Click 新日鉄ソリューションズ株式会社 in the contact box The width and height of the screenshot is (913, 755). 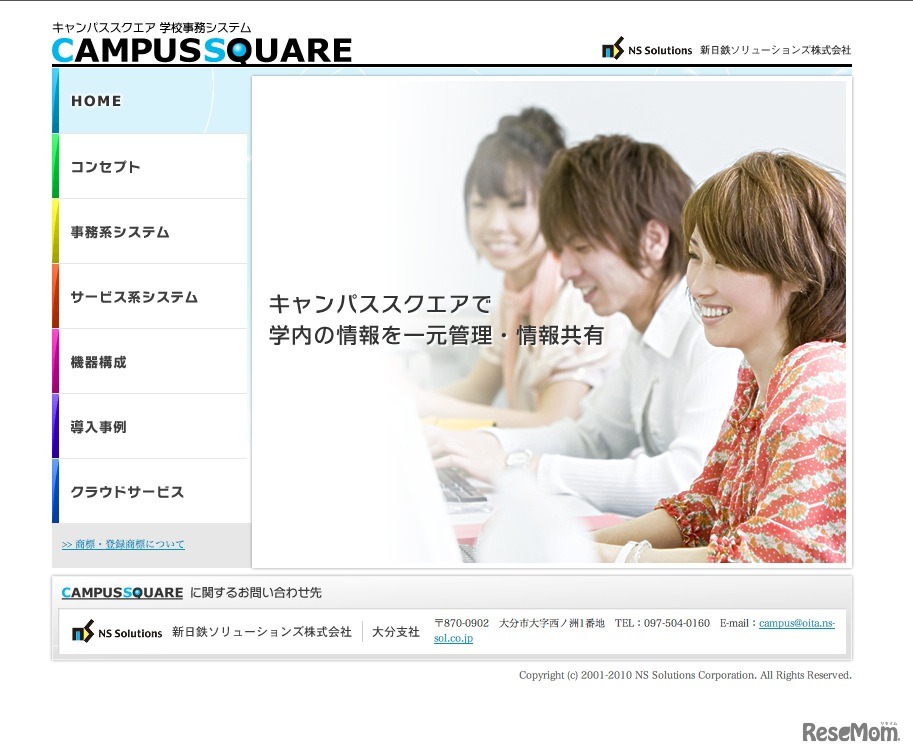(x=261, y=632)
